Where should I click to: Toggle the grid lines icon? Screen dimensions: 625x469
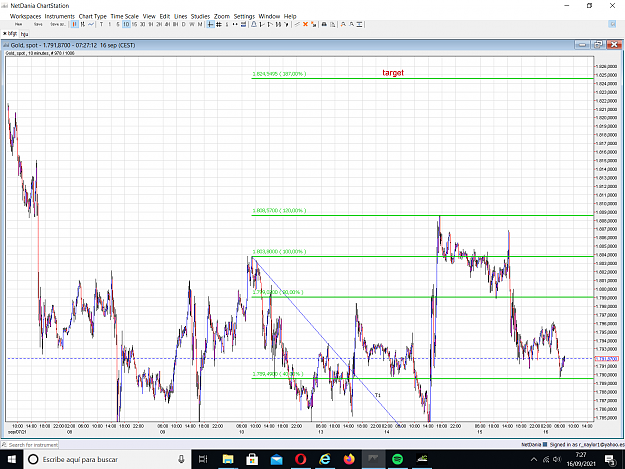218,24
